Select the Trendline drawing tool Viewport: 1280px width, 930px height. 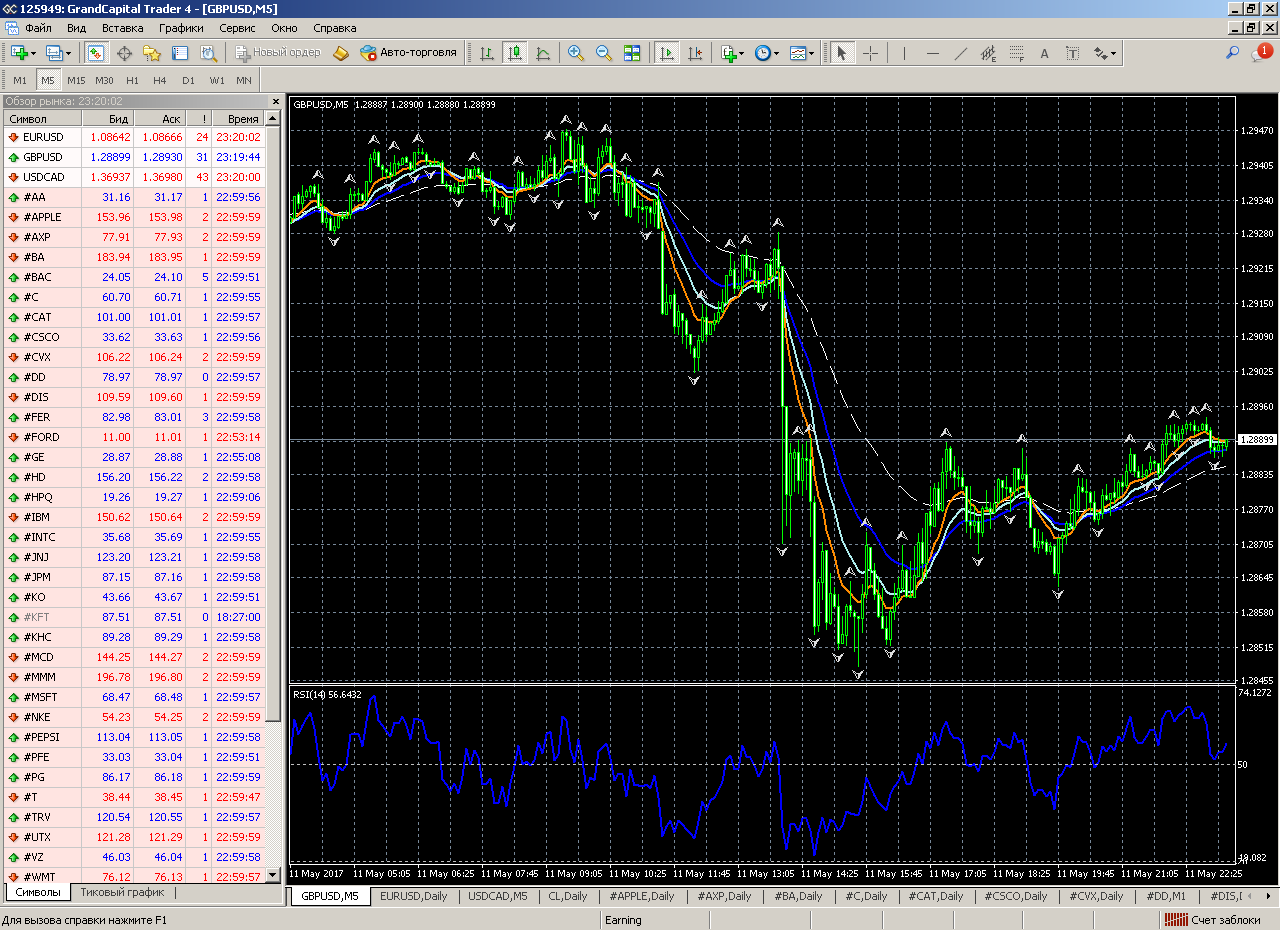(961, 53)
